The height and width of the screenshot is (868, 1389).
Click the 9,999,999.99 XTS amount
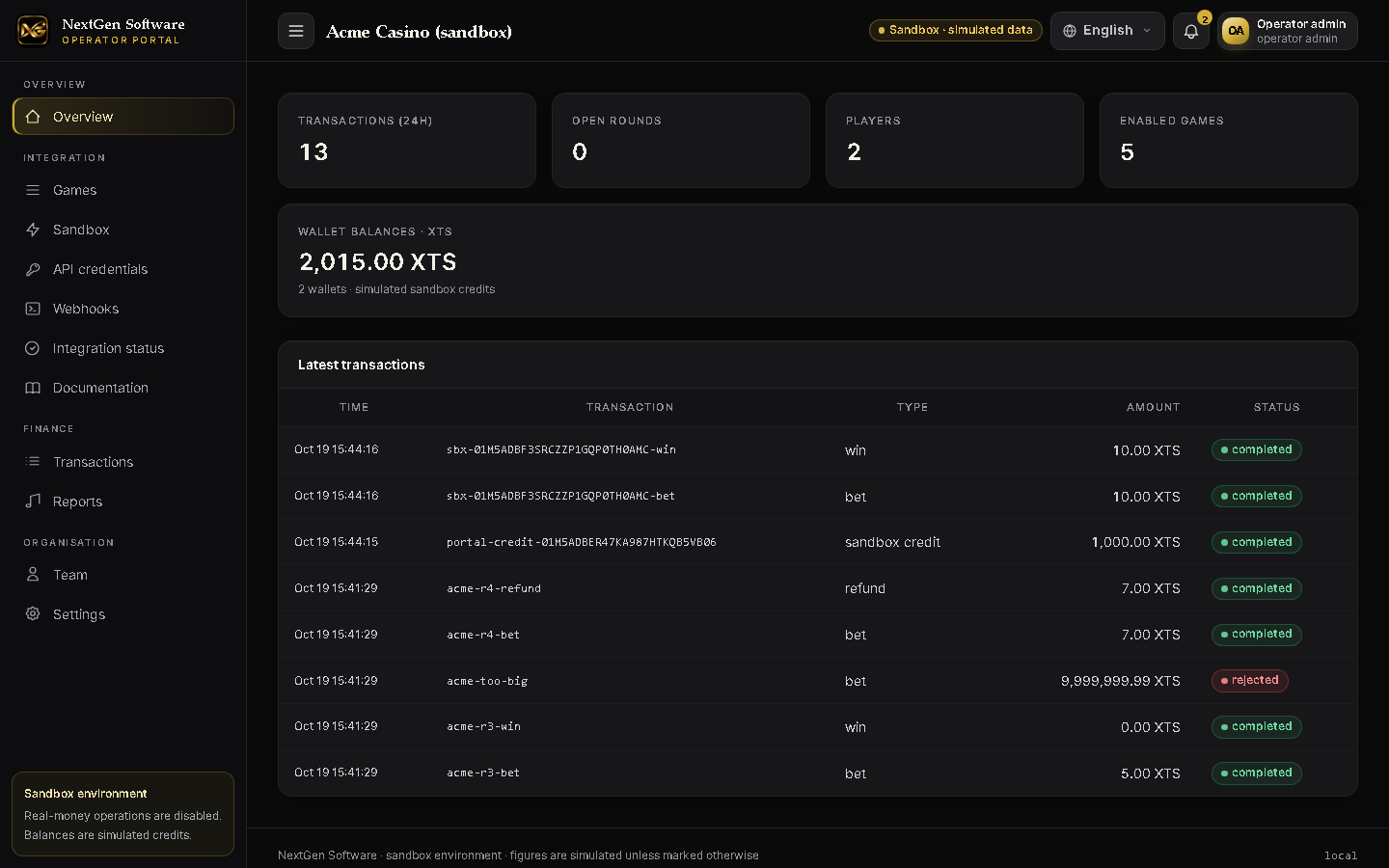[x=1121, y=681]
